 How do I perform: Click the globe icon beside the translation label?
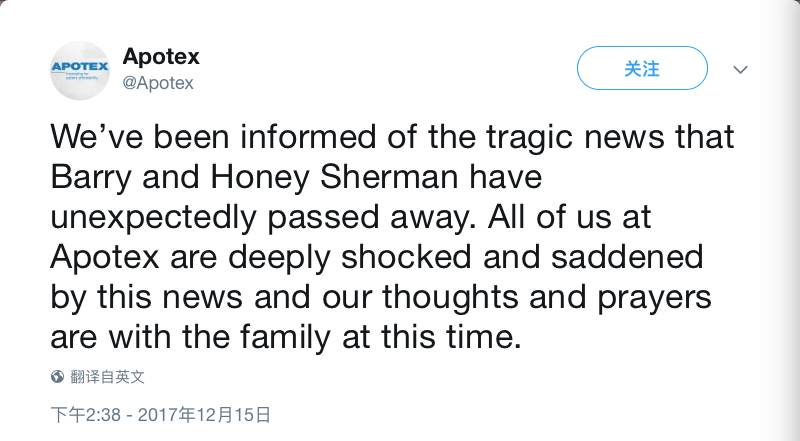point(57,377)
